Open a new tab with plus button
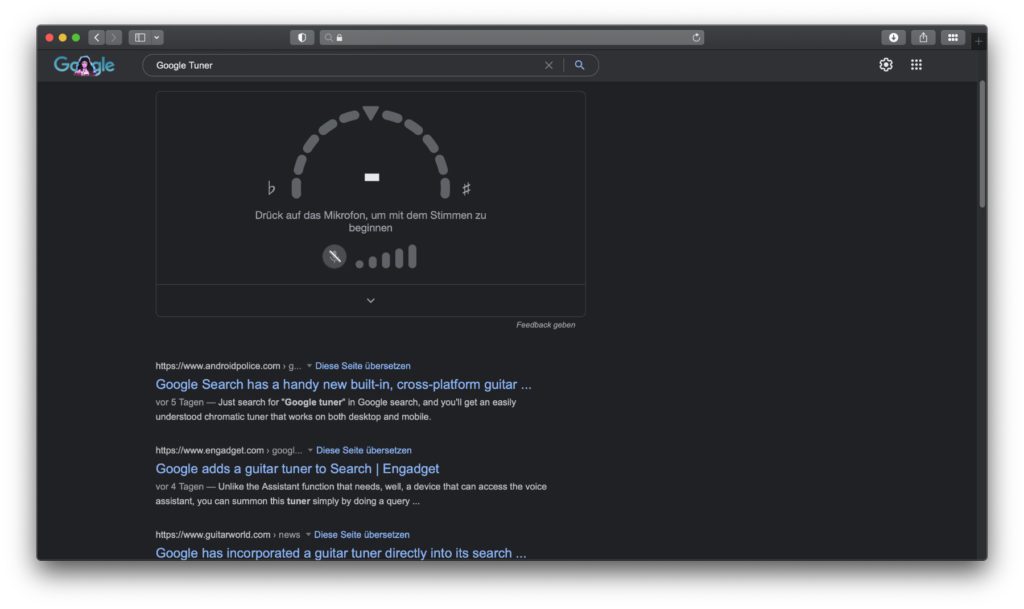Screen dimensions: 1024x609 click(978, 41)
